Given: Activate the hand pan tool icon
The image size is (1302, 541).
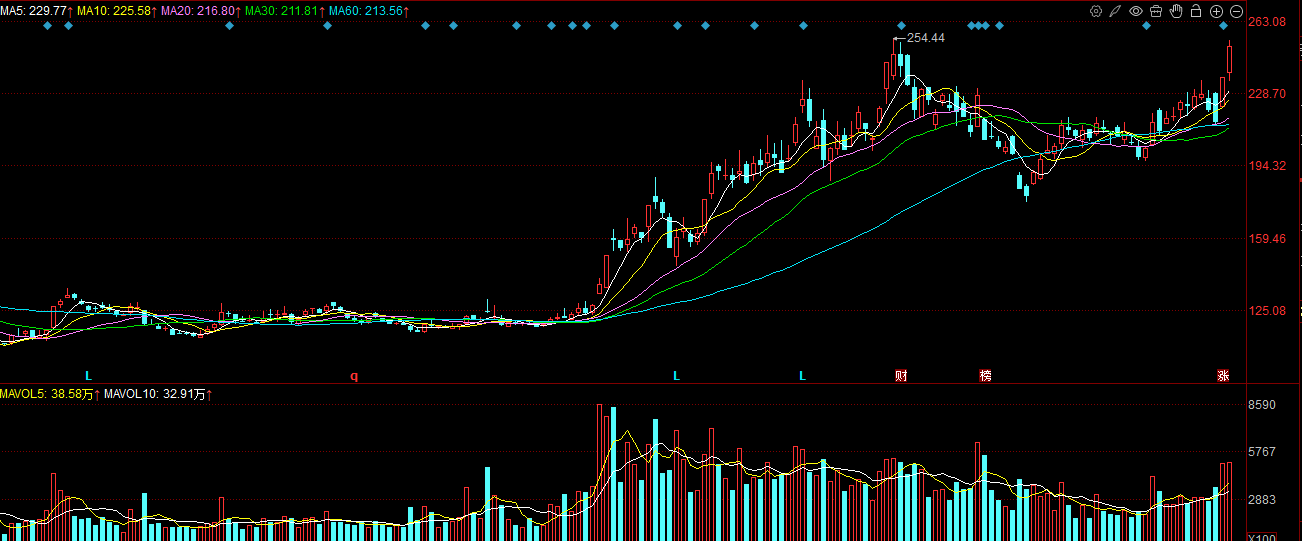Looking at the screenshot, I should (x=1176, y=11).
